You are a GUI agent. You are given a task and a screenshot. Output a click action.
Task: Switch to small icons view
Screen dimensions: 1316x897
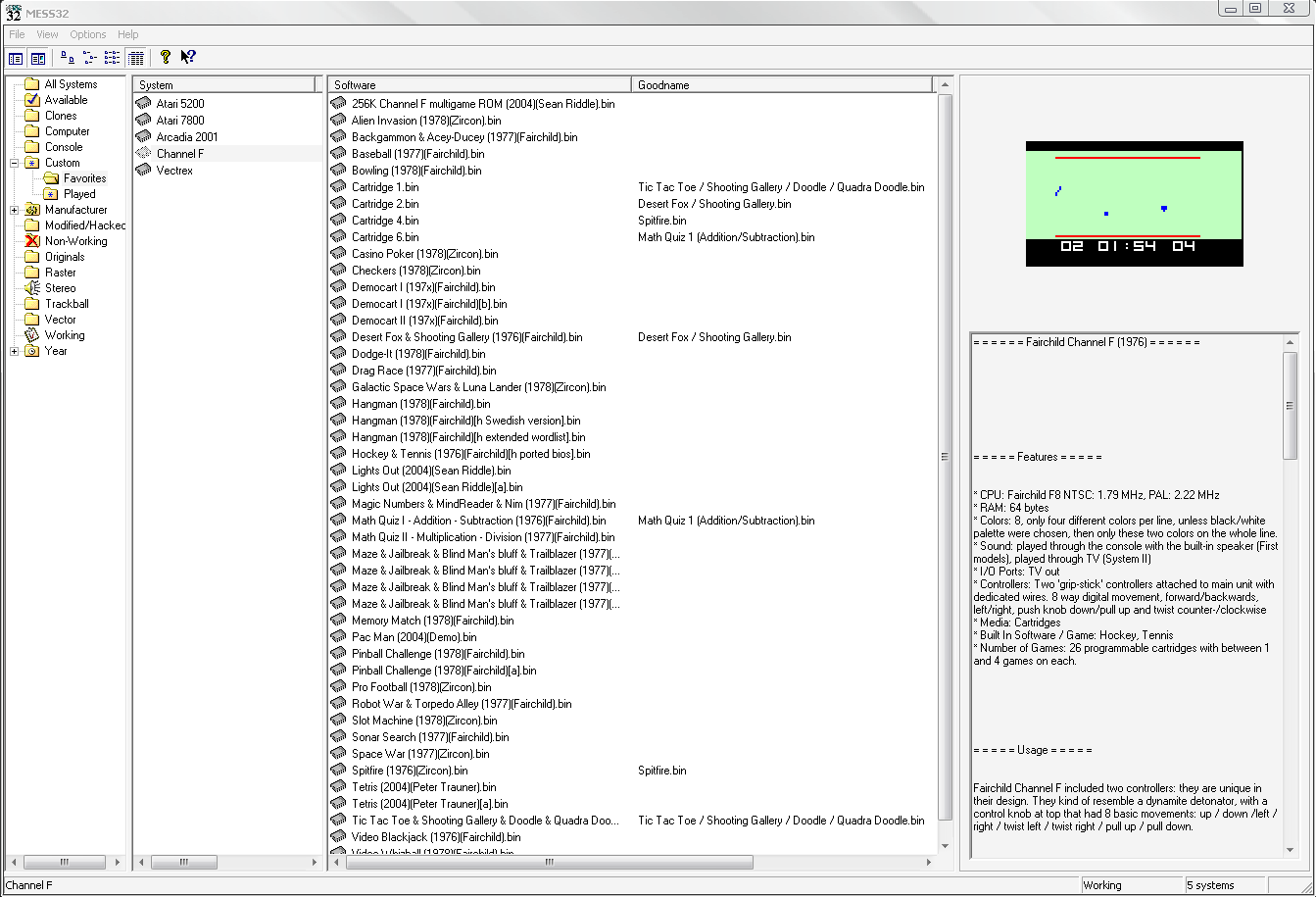tap(90, 58)
